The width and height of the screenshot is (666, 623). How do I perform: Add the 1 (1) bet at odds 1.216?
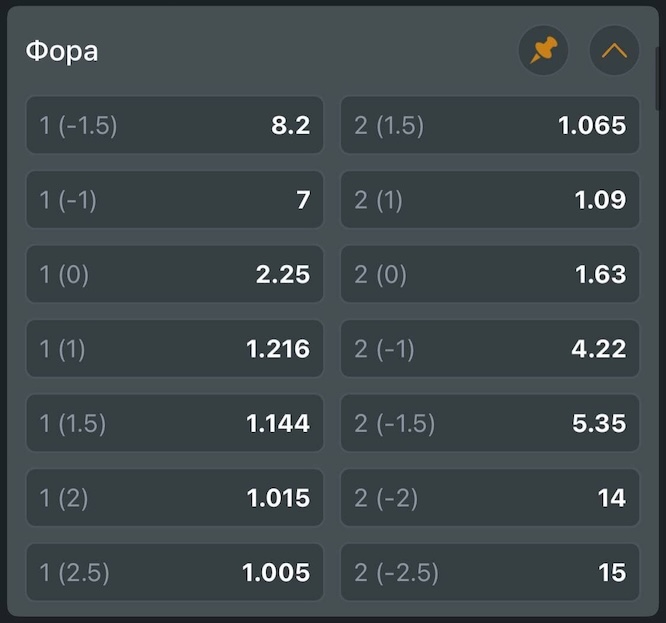tap(175, 349)
